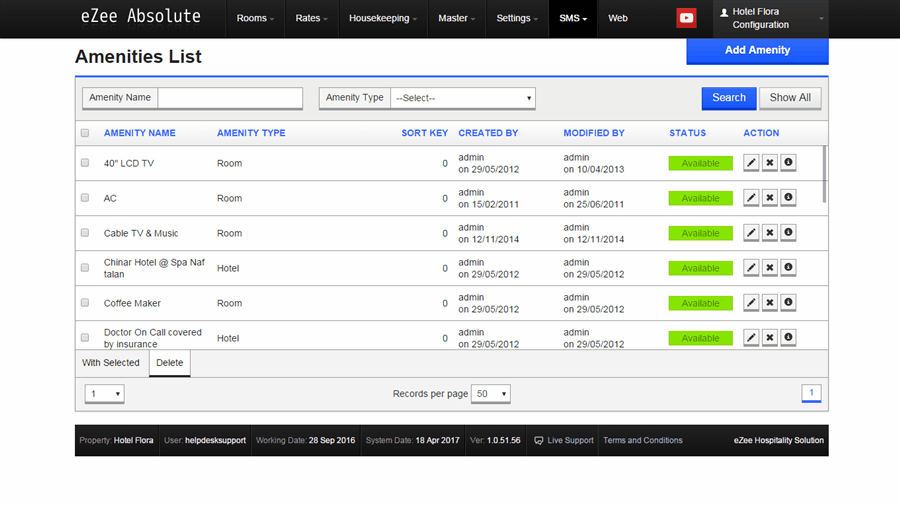Delete the Coffee Maker amenity

coord(770,303)
